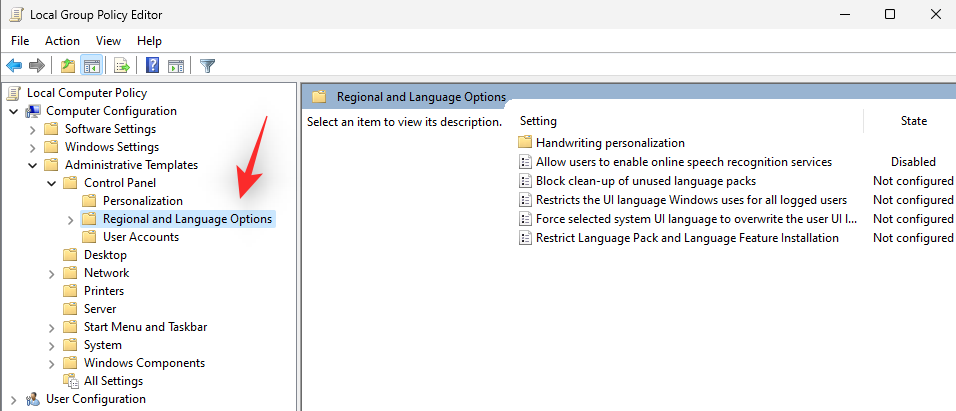Click the Printers folder icon in tree

(x=71, y=291)
